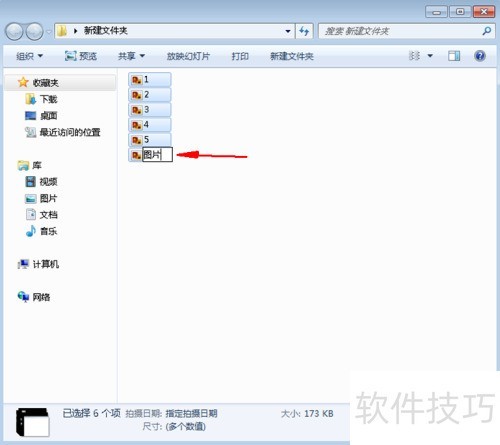Click the image icon of file 5
This screenshot has height=445, width=500.
(136, 140)
